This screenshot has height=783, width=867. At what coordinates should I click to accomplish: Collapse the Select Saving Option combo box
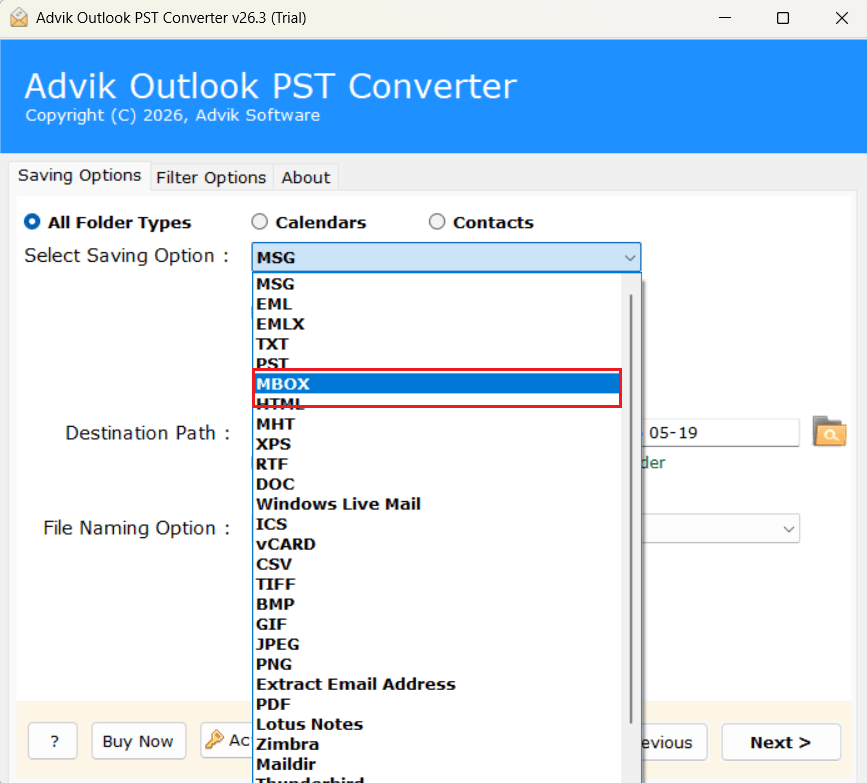point(446,257)
